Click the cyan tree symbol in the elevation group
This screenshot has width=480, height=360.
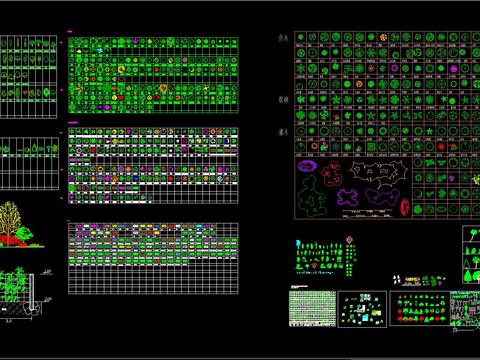point(298,243)
